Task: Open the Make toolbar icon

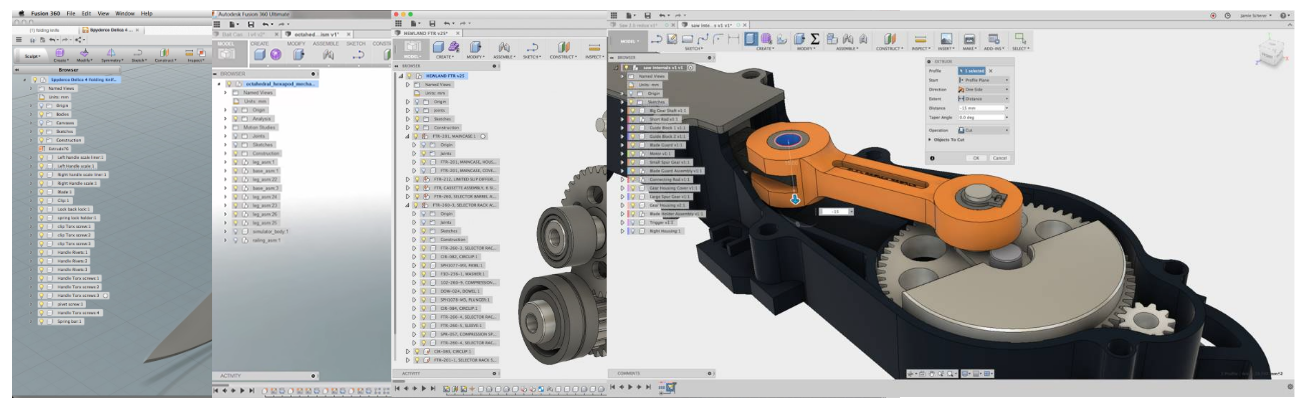Action: tap(968, 39)
